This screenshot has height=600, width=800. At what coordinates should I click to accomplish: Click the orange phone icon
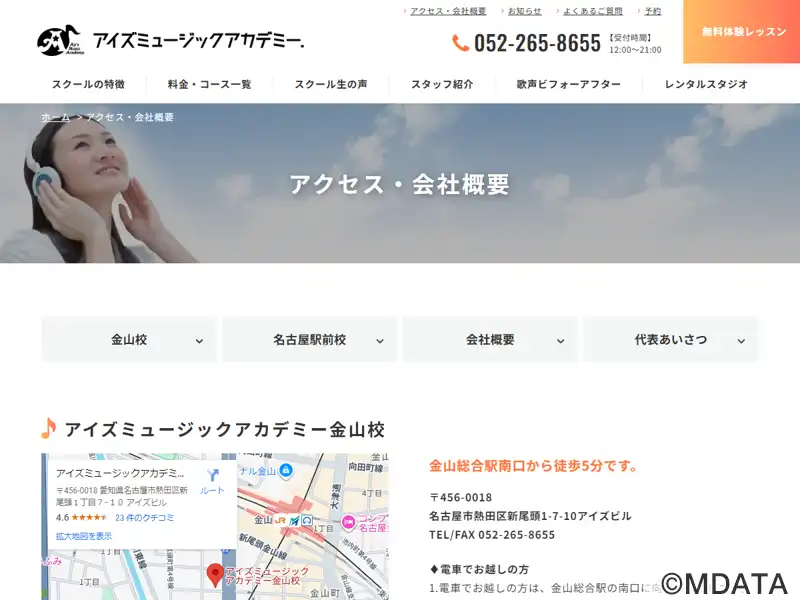(460, 43)
